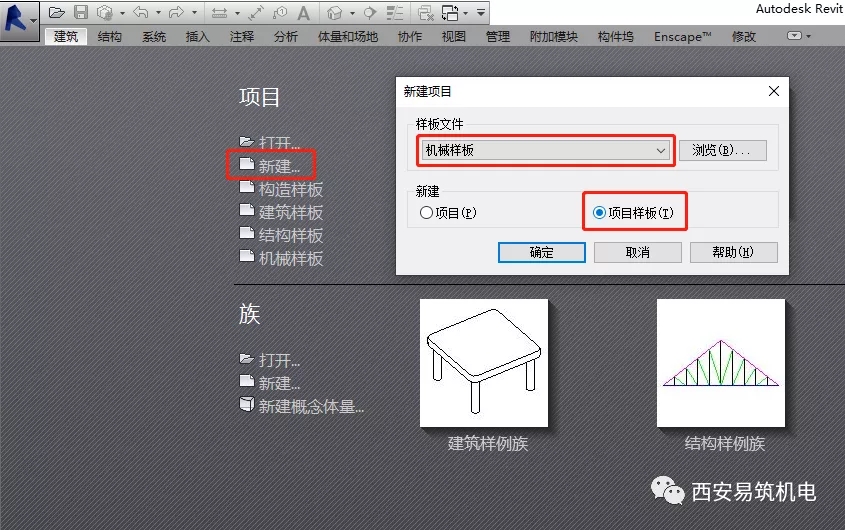
Task: Switch to the 结构 ribbon tab
Action: coord(110,36)
